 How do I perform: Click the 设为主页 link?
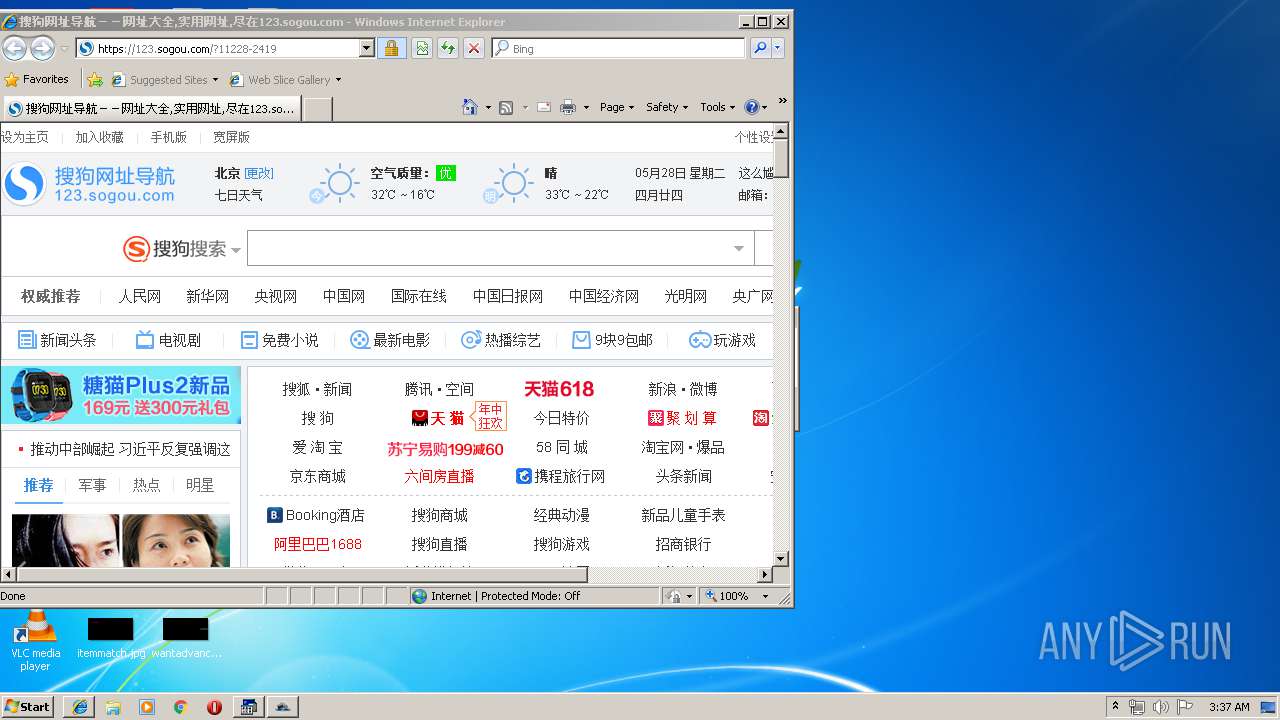pyautogui.click(x=24, y=137)
